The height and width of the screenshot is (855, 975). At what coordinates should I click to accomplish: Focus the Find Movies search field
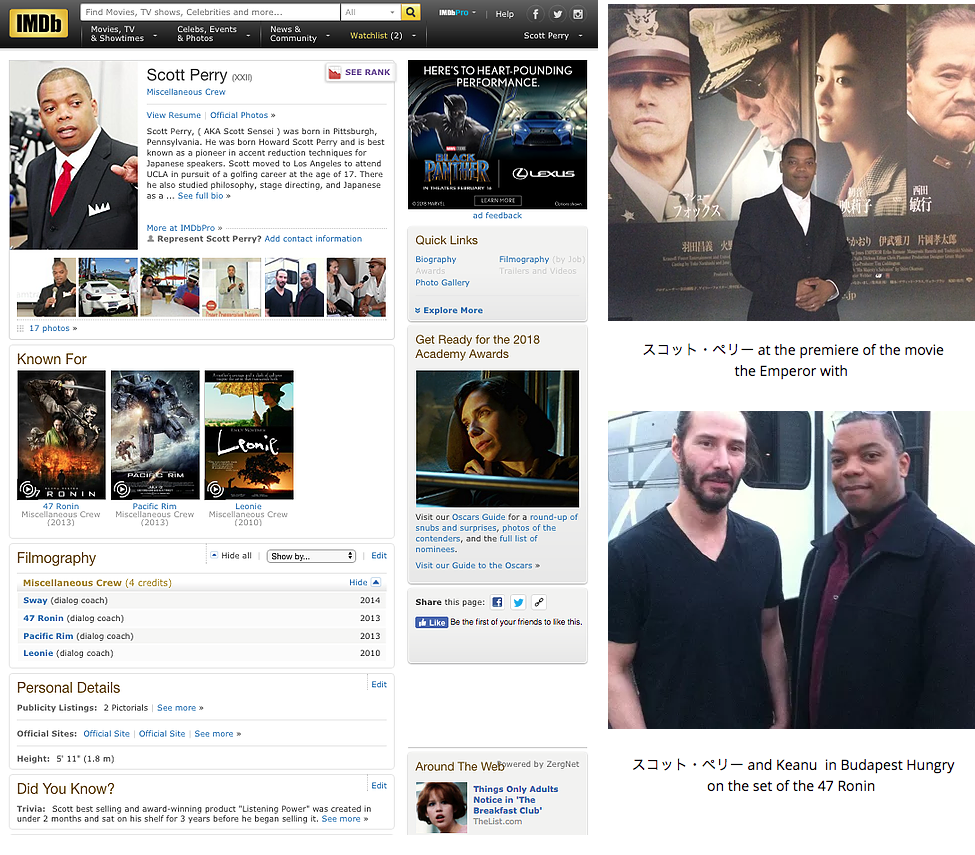[x=210, y=12]
